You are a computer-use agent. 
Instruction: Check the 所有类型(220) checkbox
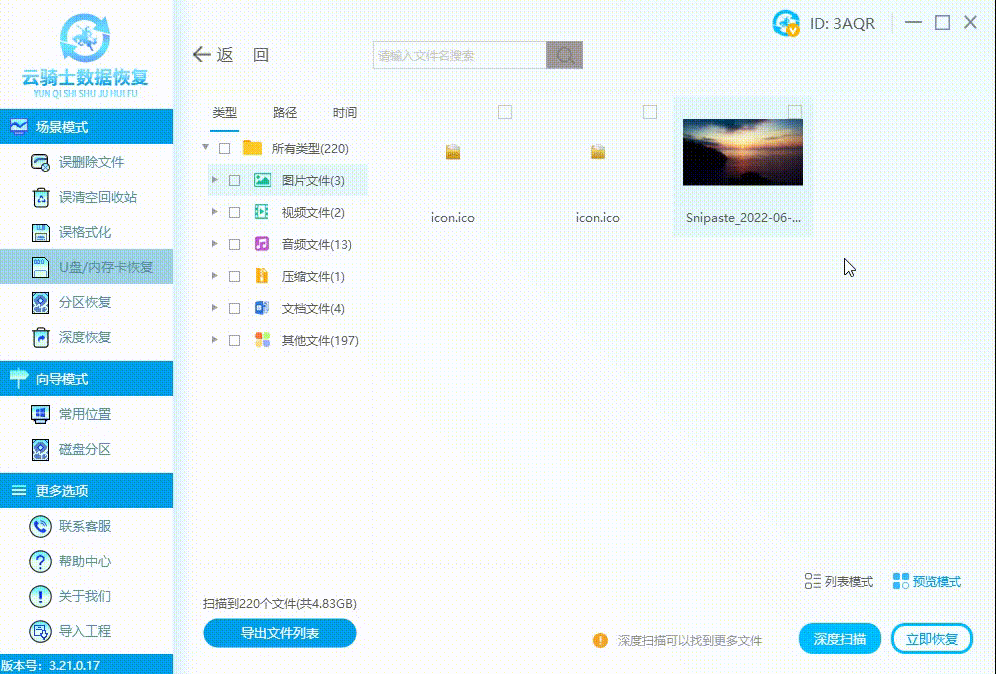coord(224,149)
